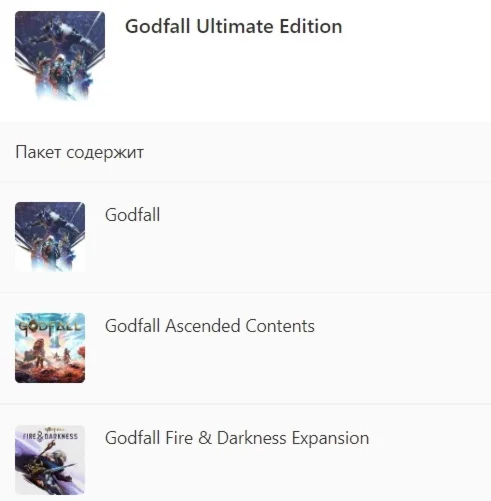
Task: Click the Godfall item title in the bundle list
Action: tap(133, 214)
